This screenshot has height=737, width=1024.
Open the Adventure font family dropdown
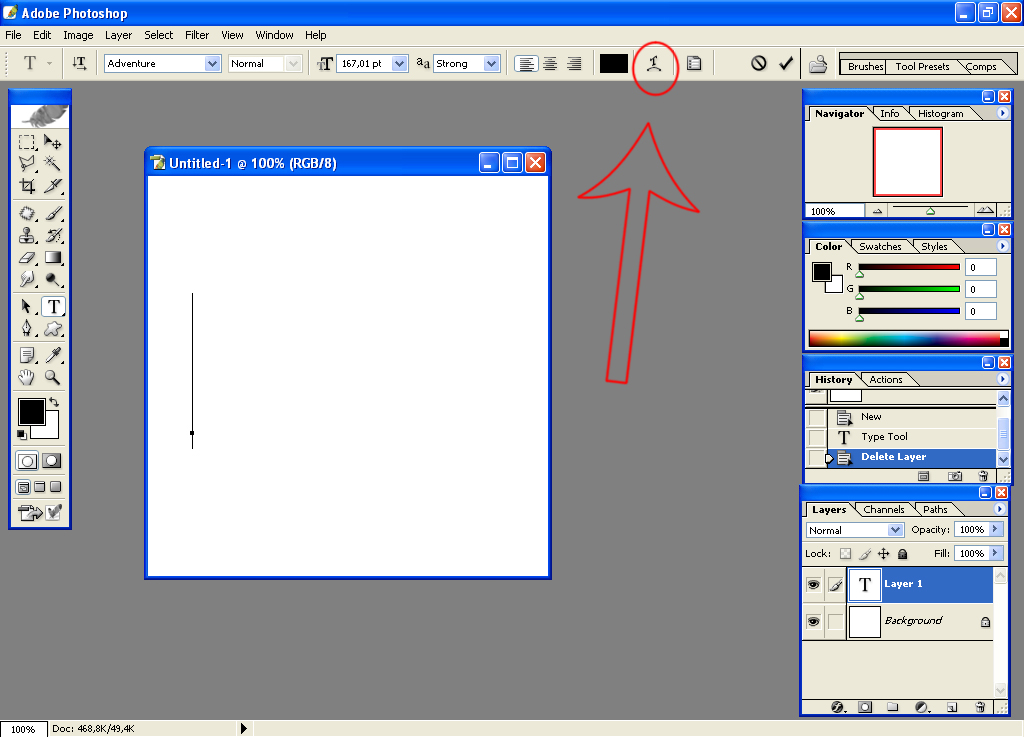(x=212, y=63)
